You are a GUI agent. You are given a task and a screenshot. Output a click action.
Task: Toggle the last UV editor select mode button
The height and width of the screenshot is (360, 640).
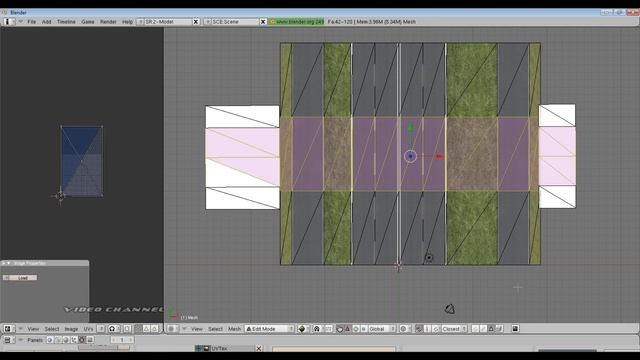tap(154, 329)
